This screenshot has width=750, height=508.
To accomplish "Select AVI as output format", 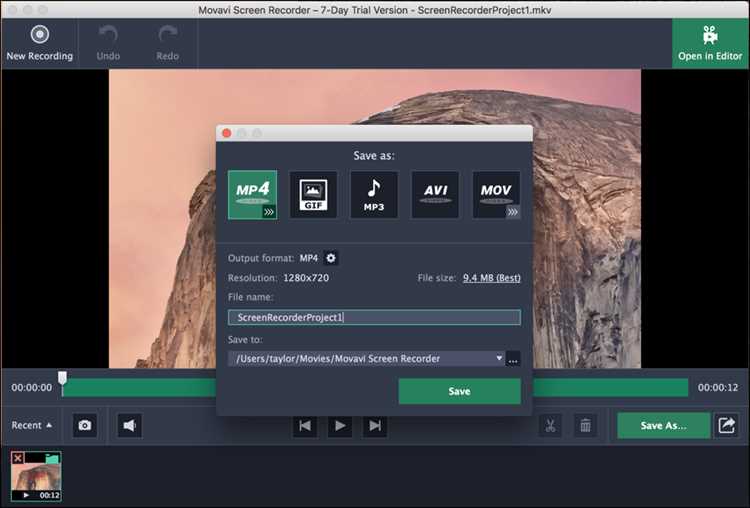I will (x=435, y=195).
